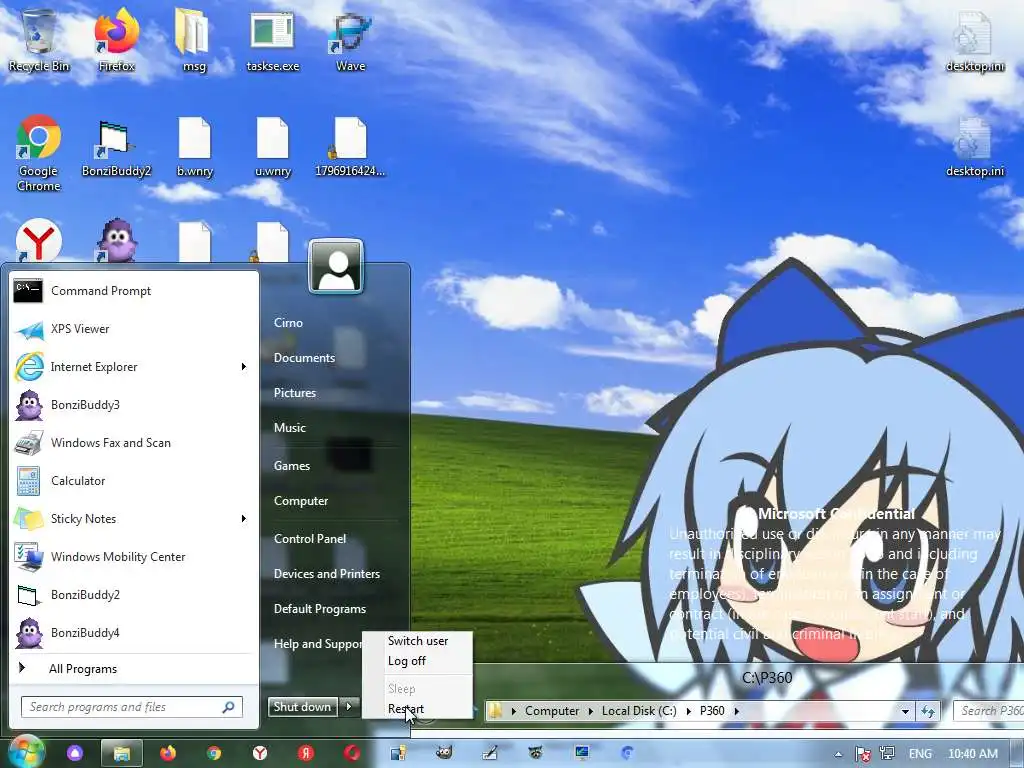
Task: Launch BonziBuddy4 from Start menu
Action: pos(134,632)
